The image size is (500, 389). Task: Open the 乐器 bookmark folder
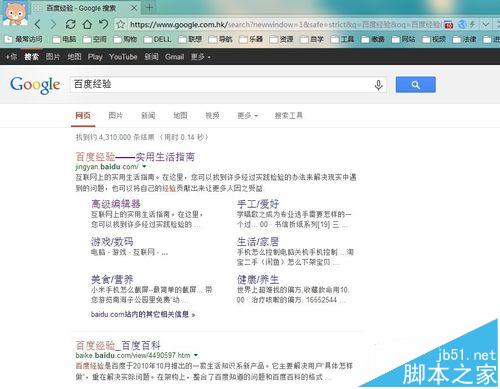pos(251,39)
